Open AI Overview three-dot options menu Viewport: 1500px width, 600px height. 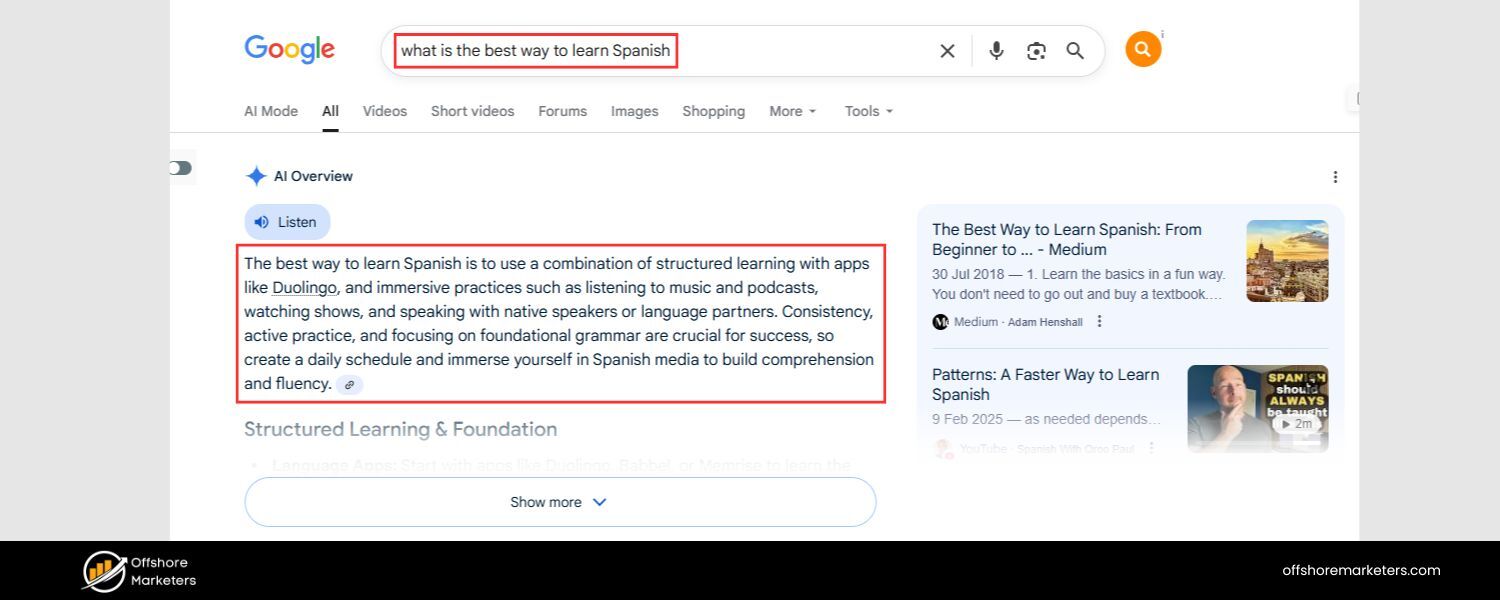point(1335,177)
